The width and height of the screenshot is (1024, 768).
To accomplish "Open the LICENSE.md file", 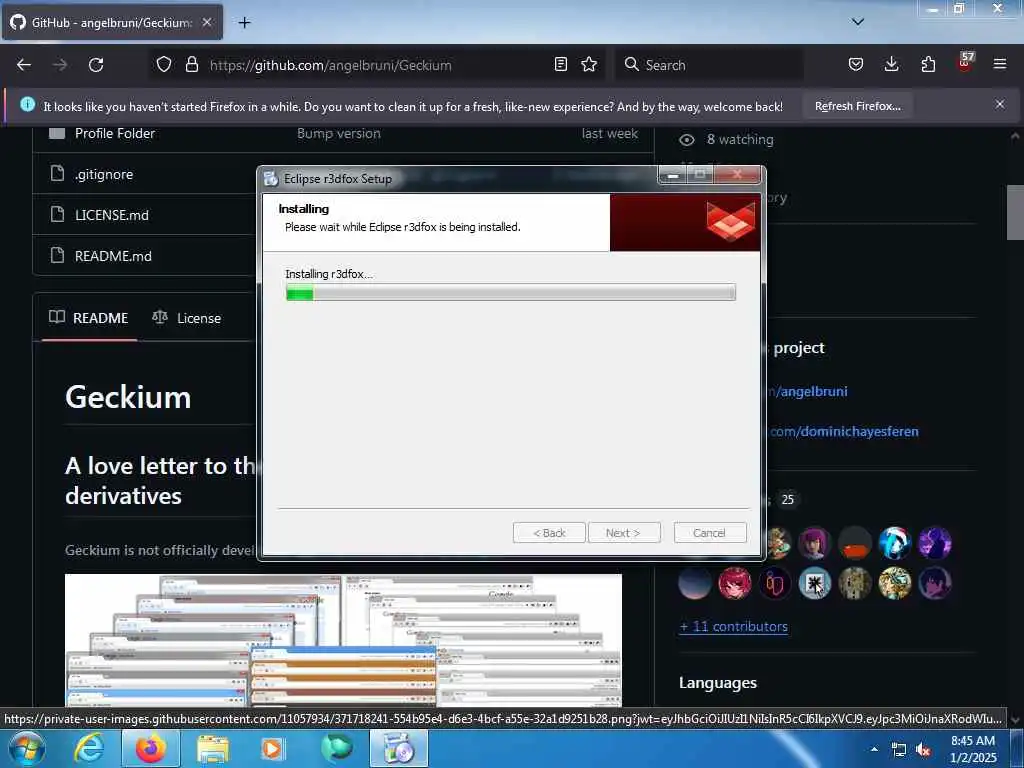I will (112, 215).
